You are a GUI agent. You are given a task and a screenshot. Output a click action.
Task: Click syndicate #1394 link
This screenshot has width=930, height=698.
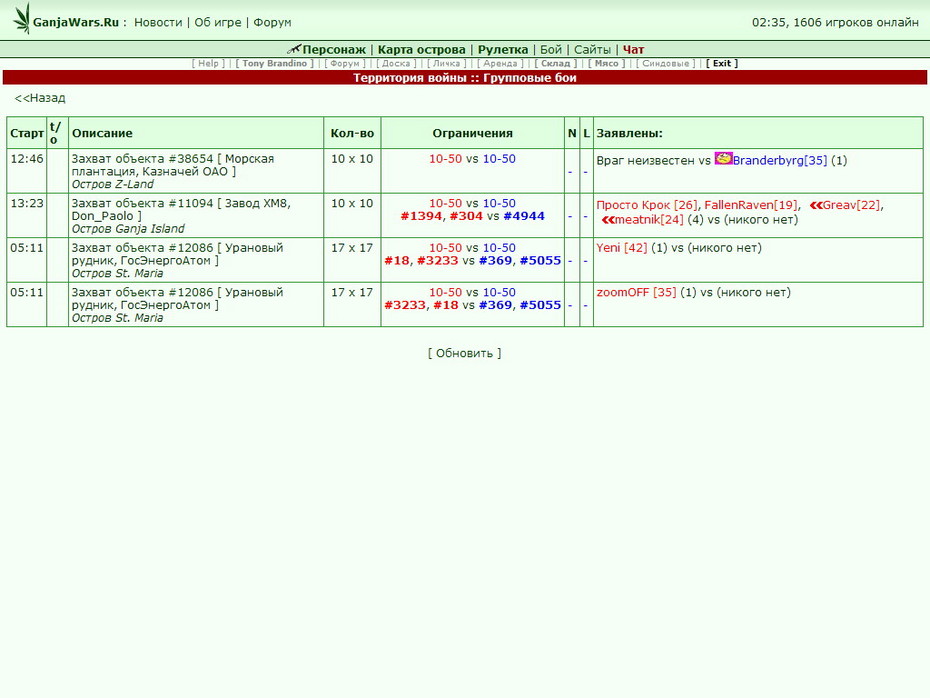click(x=421, y=216)
